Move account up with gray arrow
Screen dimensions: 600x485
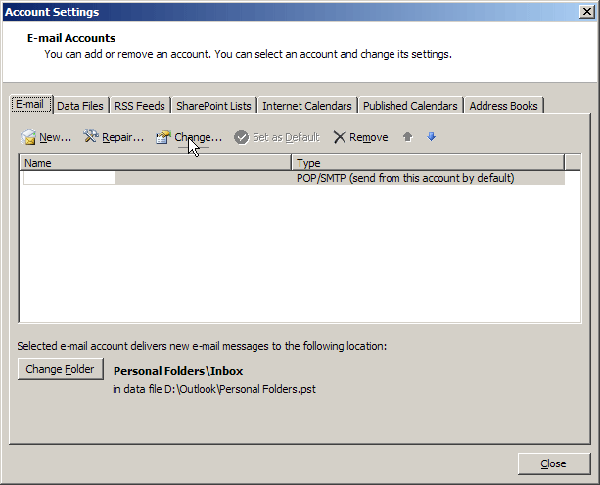click(408, 137)
